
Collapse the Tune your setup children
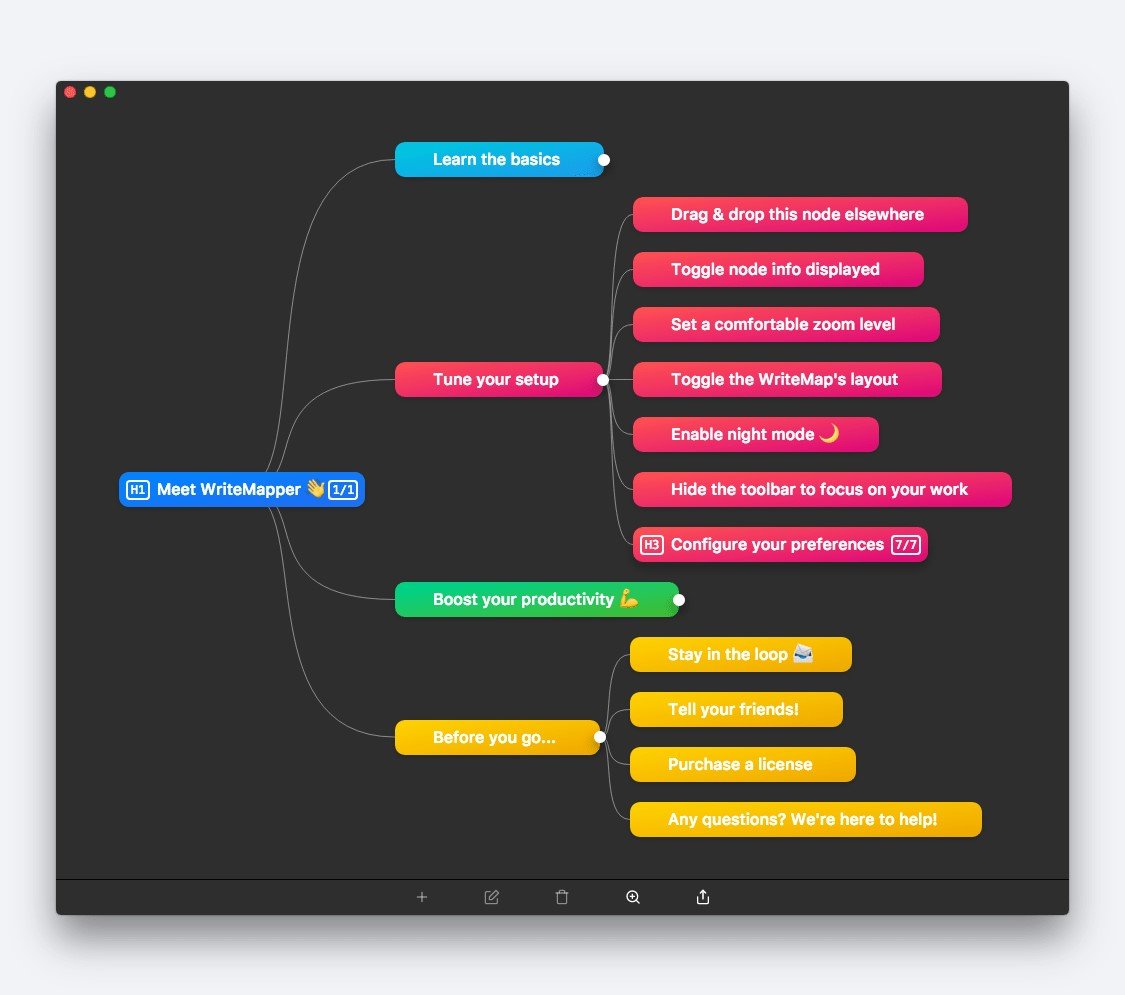click(x=603, y=379)
